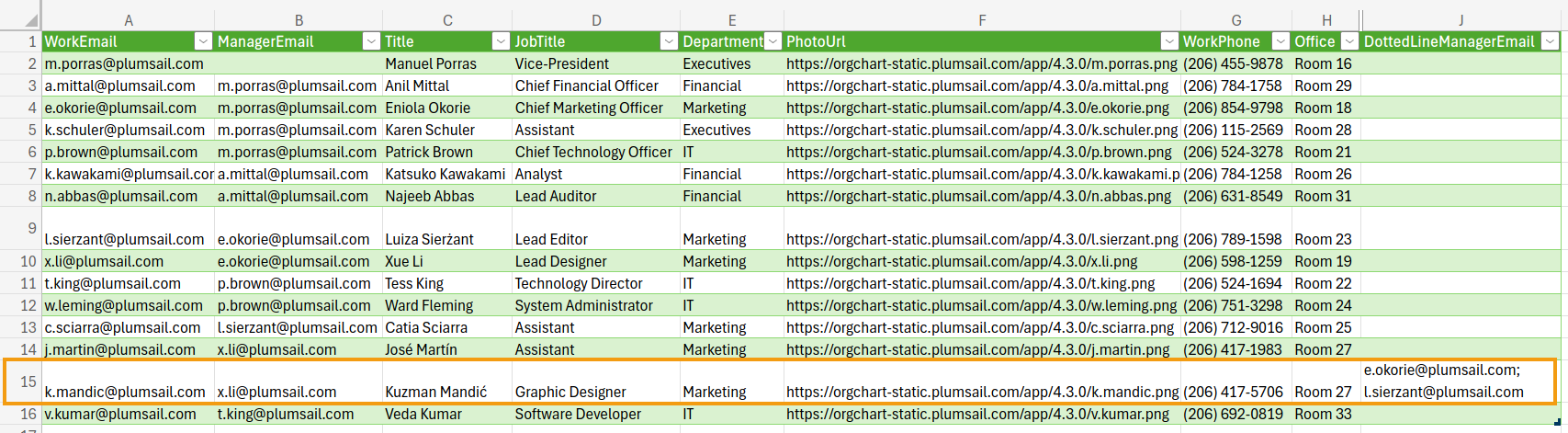The width and height of the screenshot is (1568, 433).
Task: Select the Analyst job title cell
Action: pyautogui.click(x=595, y=174)
